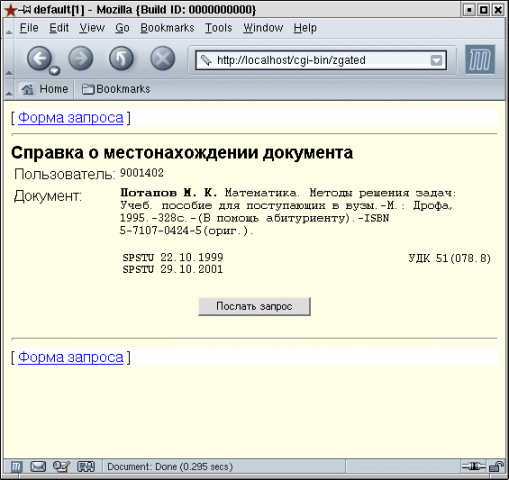
Task: Click the 'Document: Done (0.295 secs)' status text
Action: tap(170, 467)
